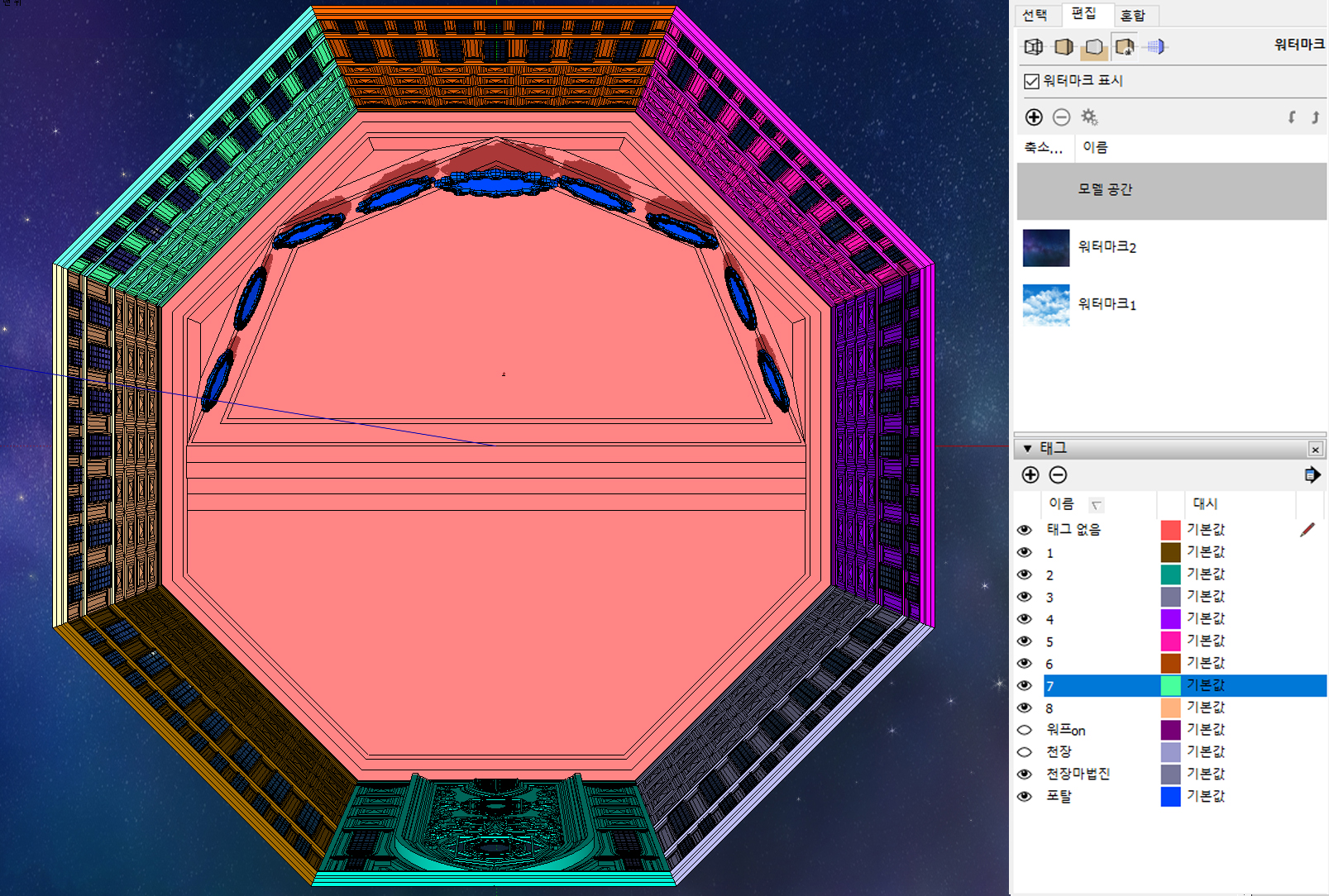Click blue color swatch of 포탈 tag
The height and width of the screenshot is (896, 1329).
pos(1170,797)
